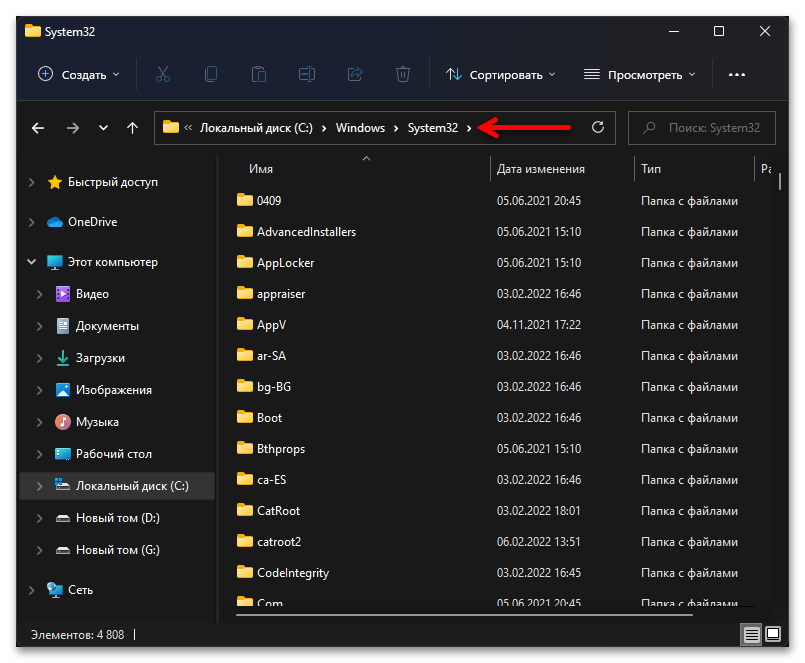
Task: Click the Paste clipboard icon
Action: [259, 74]
